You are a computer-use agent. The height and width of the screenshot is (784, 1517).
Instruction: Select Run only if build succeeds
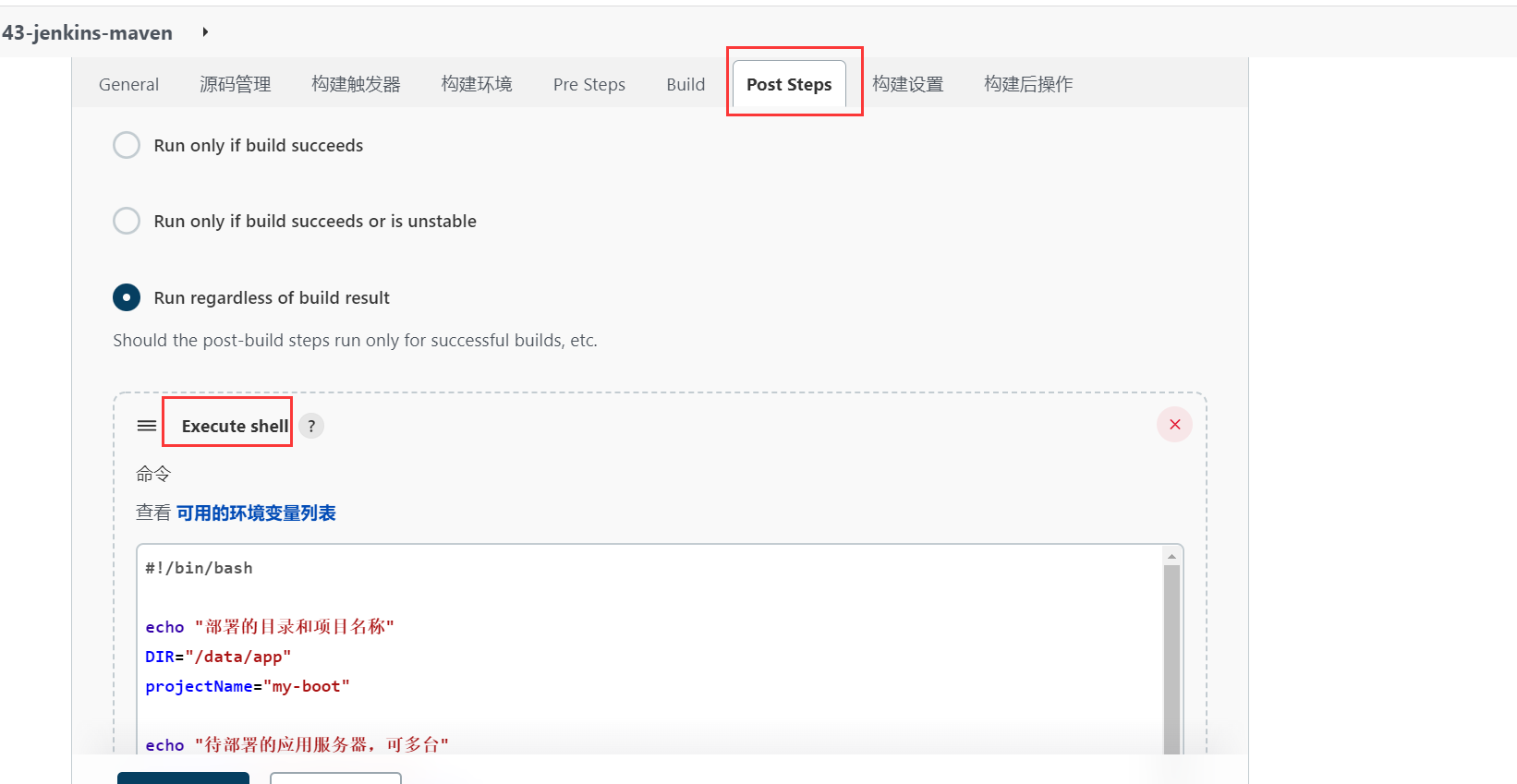pos(127,145)
